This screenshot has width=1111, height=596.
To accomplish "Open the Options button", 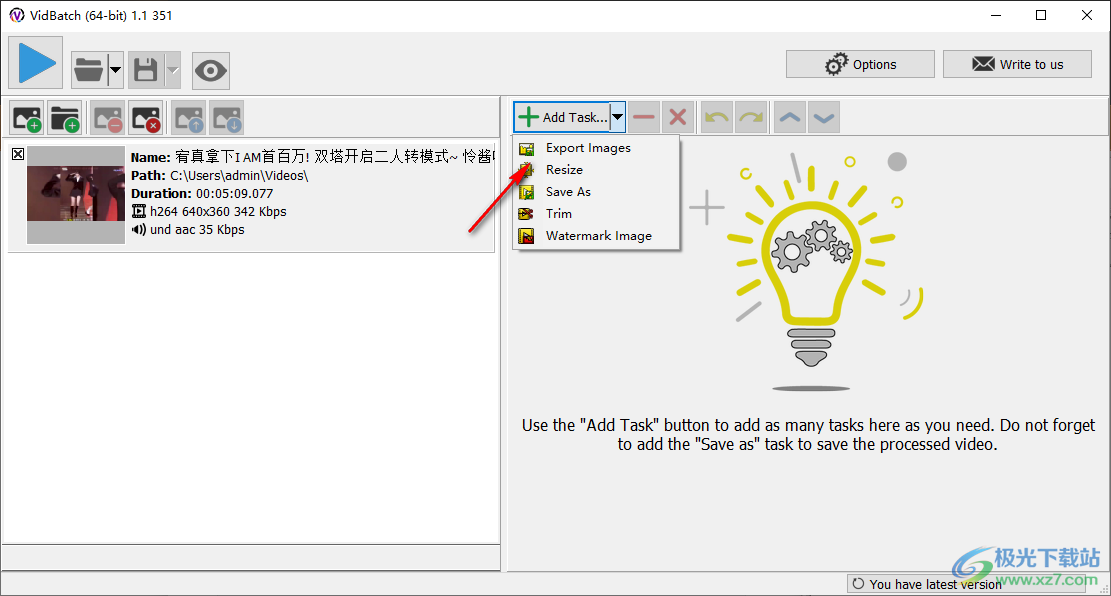I will [860, 64].
